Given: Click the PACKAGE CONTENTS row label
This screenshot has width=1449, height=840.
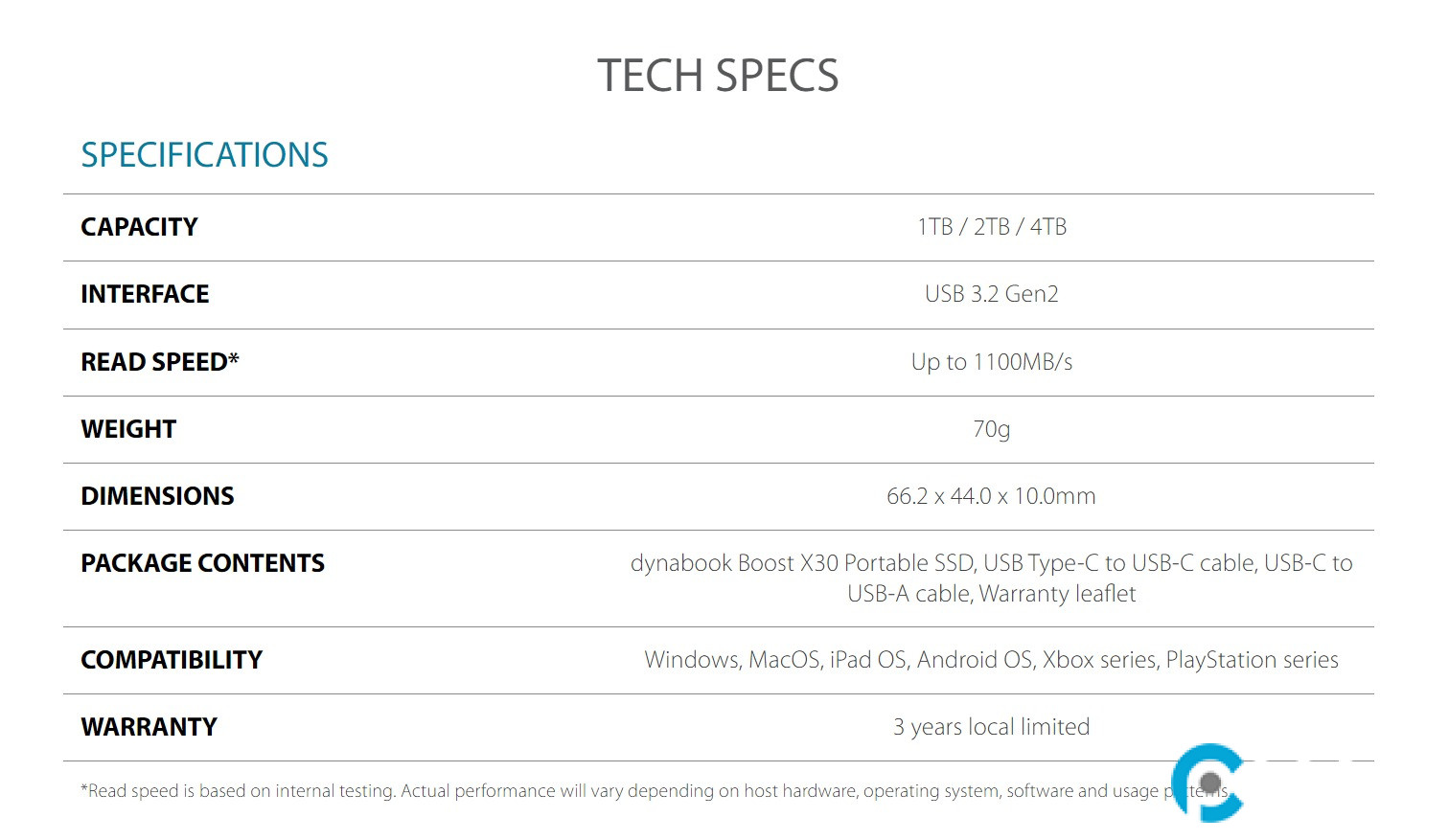Looking at the screenshot, I should coord(202,563).
